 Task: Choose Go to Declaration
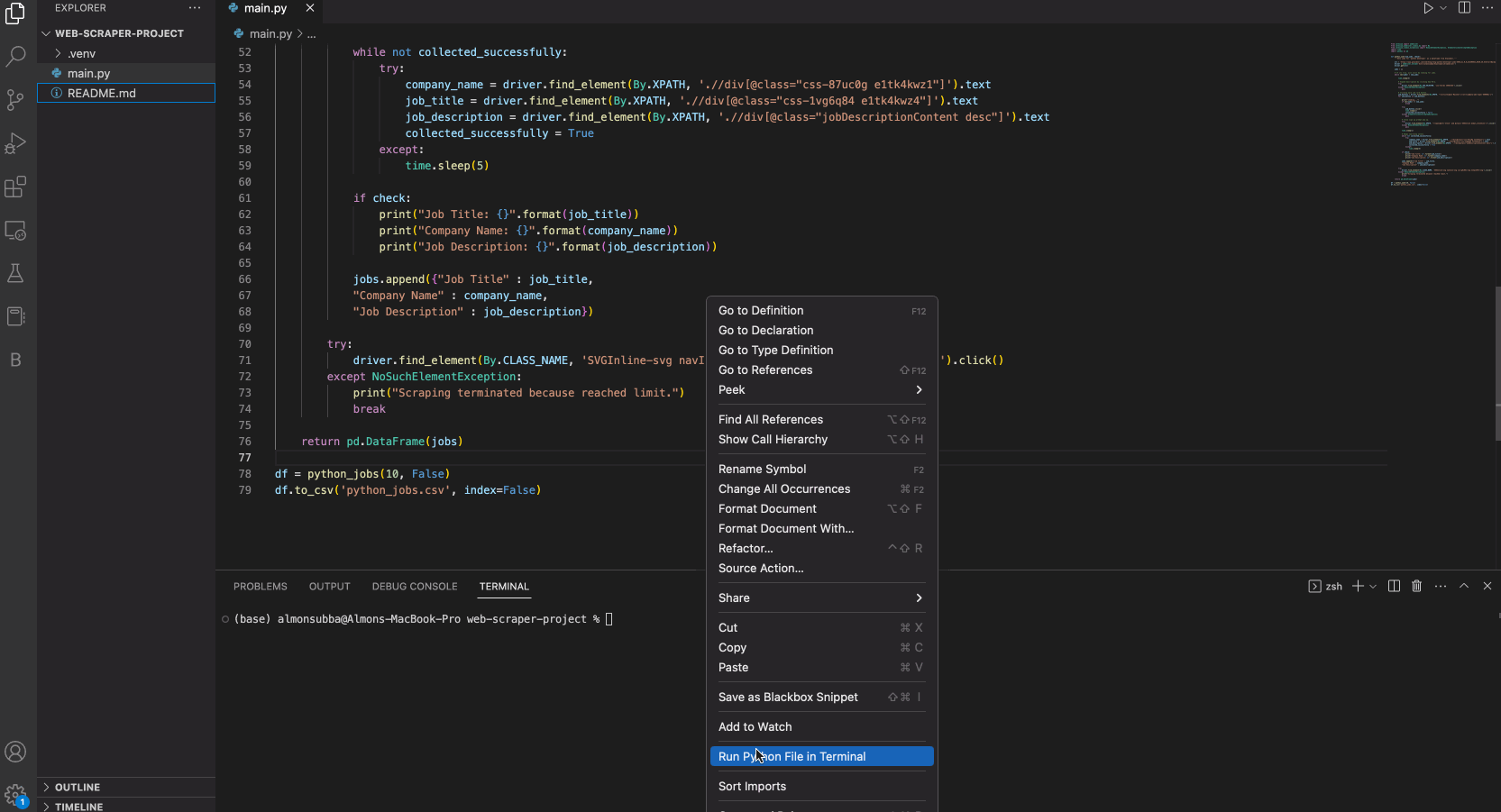click(x=821, y=331)
